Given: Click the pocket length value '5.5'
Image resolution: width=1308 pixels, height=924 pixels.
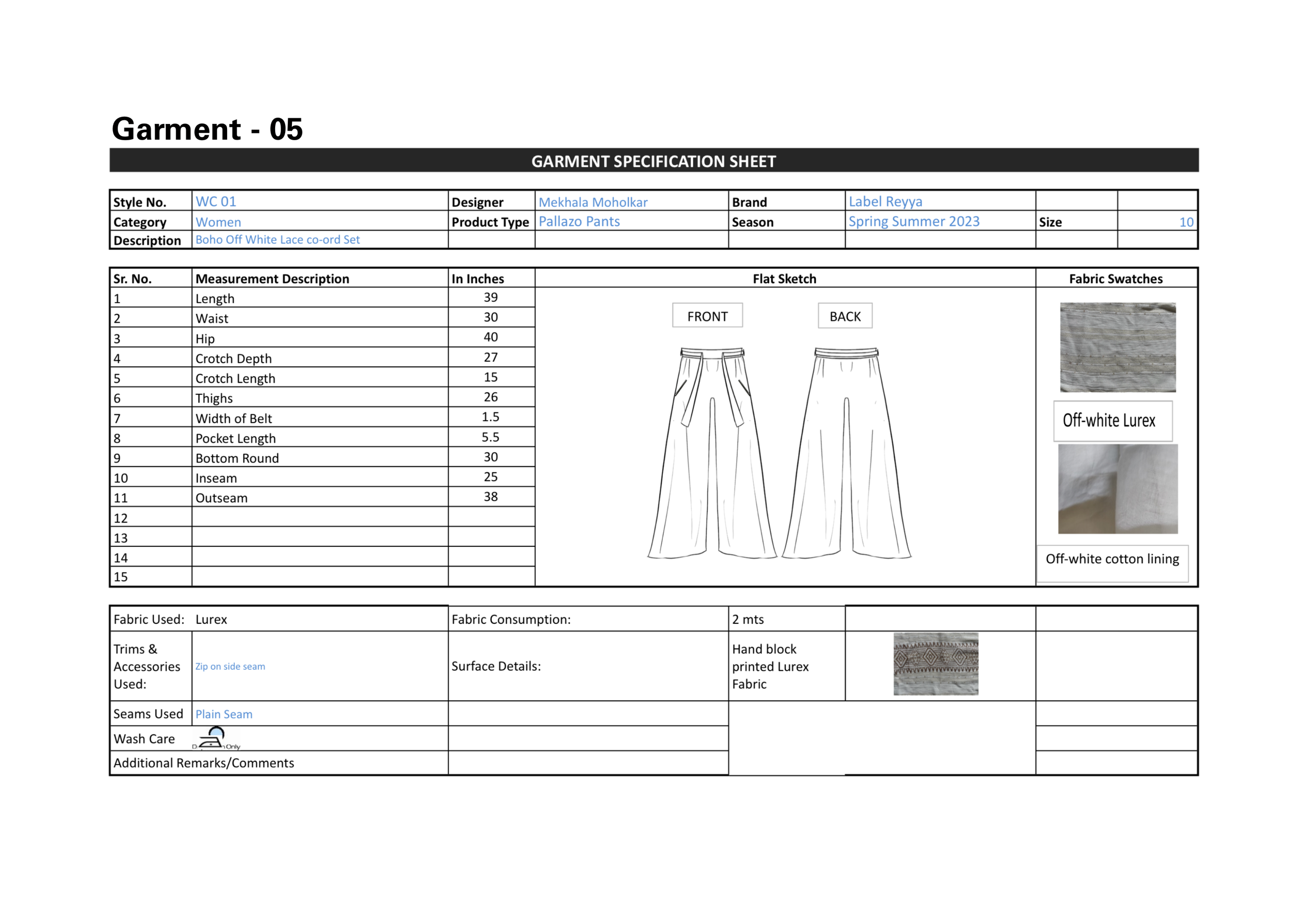Looking at the screenshot, I should (x=491, y=437).
